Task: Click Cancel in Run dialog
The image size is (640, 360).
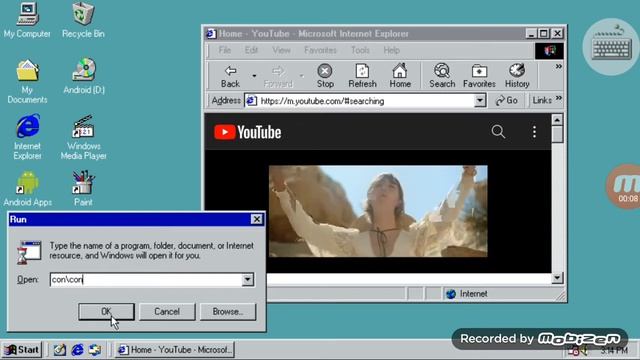Action: 167,311
